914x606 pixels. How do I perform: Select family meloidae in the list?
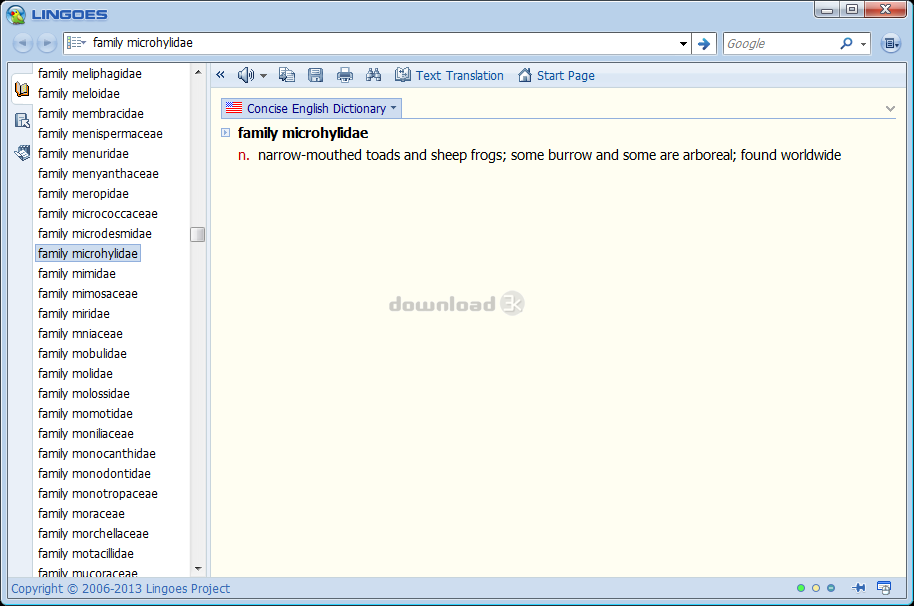[x=79, y=93]
